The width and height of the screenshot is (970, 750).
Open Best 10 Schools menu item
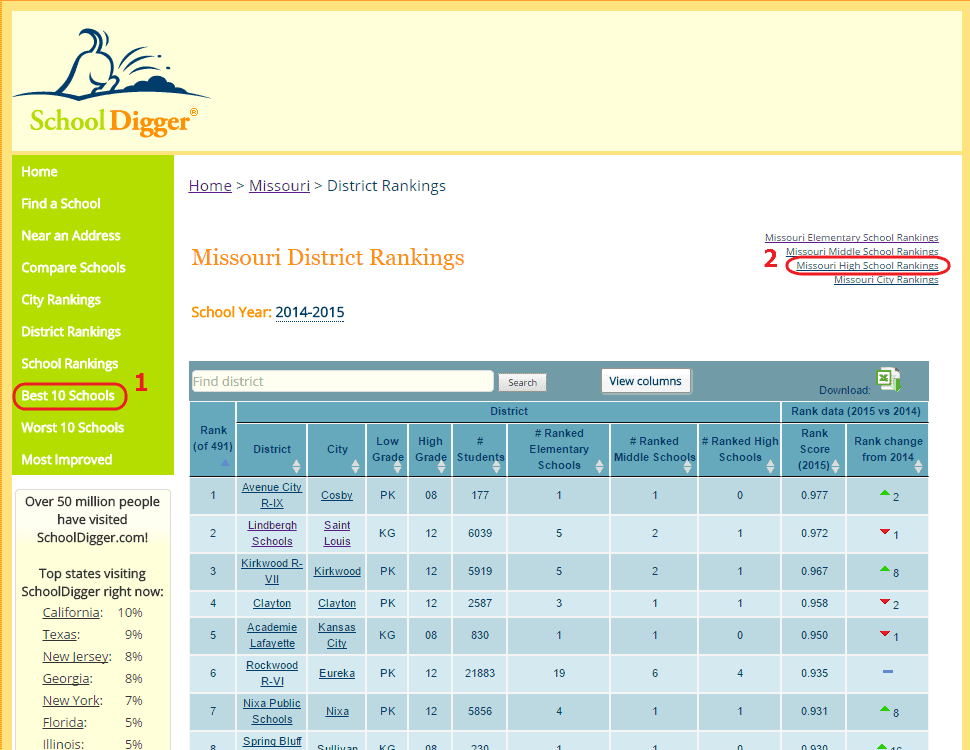(x=68, y=396)
